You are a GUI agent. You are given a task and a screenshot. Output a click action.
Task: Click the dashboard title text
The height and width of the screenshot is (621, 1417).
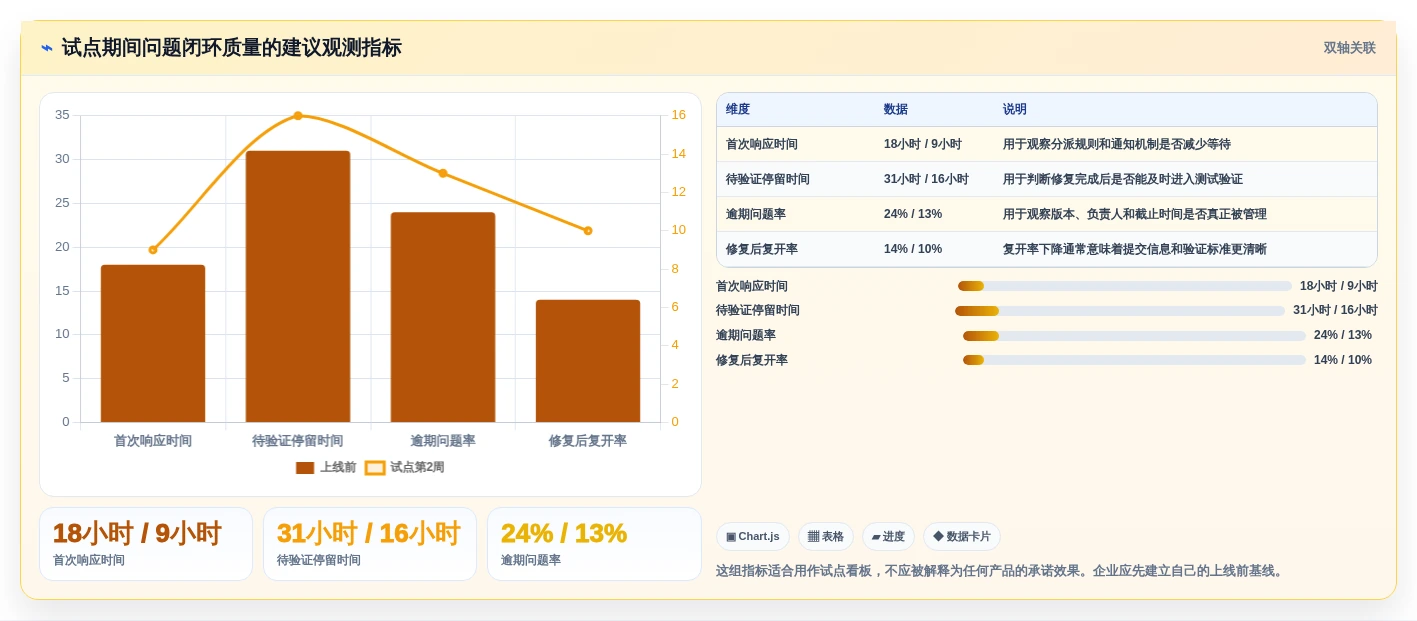[231, 48]
